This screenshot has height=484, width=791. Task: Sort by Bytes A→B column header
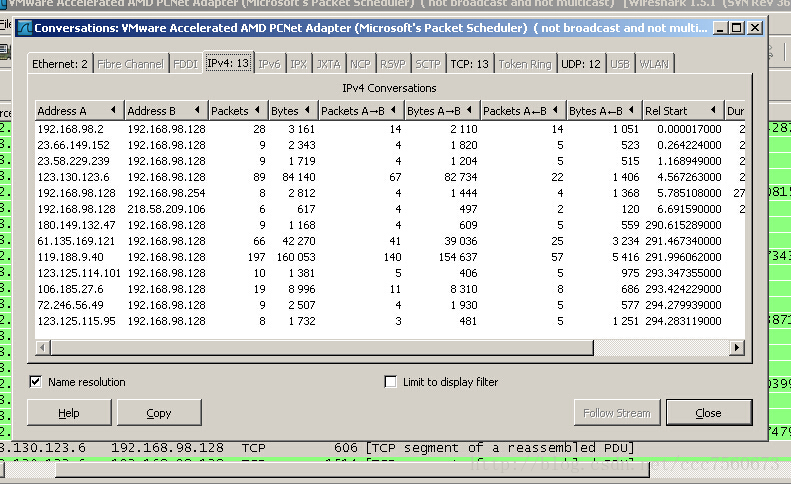(442, 111)
